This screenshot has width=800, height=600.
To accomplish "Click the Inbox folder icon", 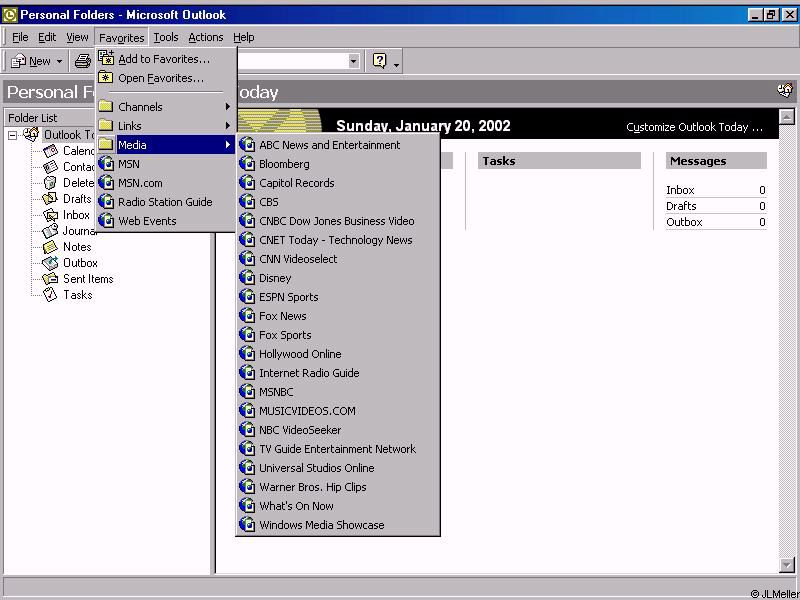I will pyautogui.click(x=51, y=215).
